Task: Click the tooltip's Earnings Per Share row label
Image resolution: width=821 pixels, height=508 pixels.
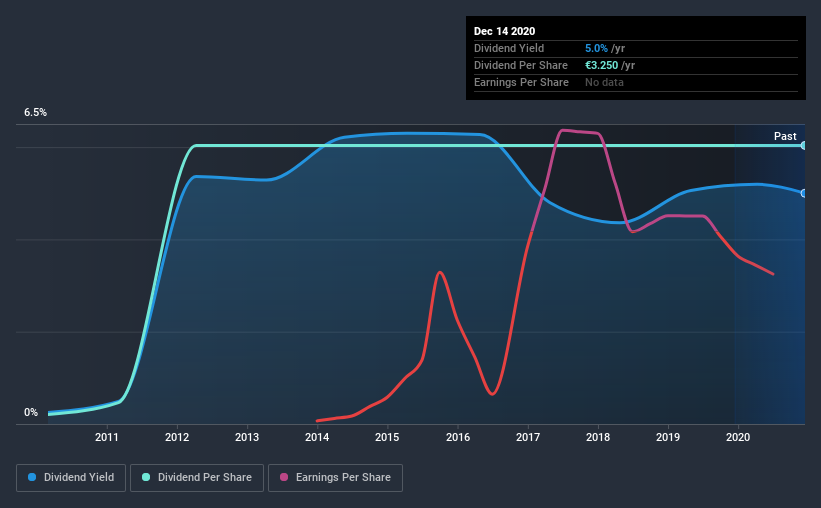Action: (x=522, y=82)
